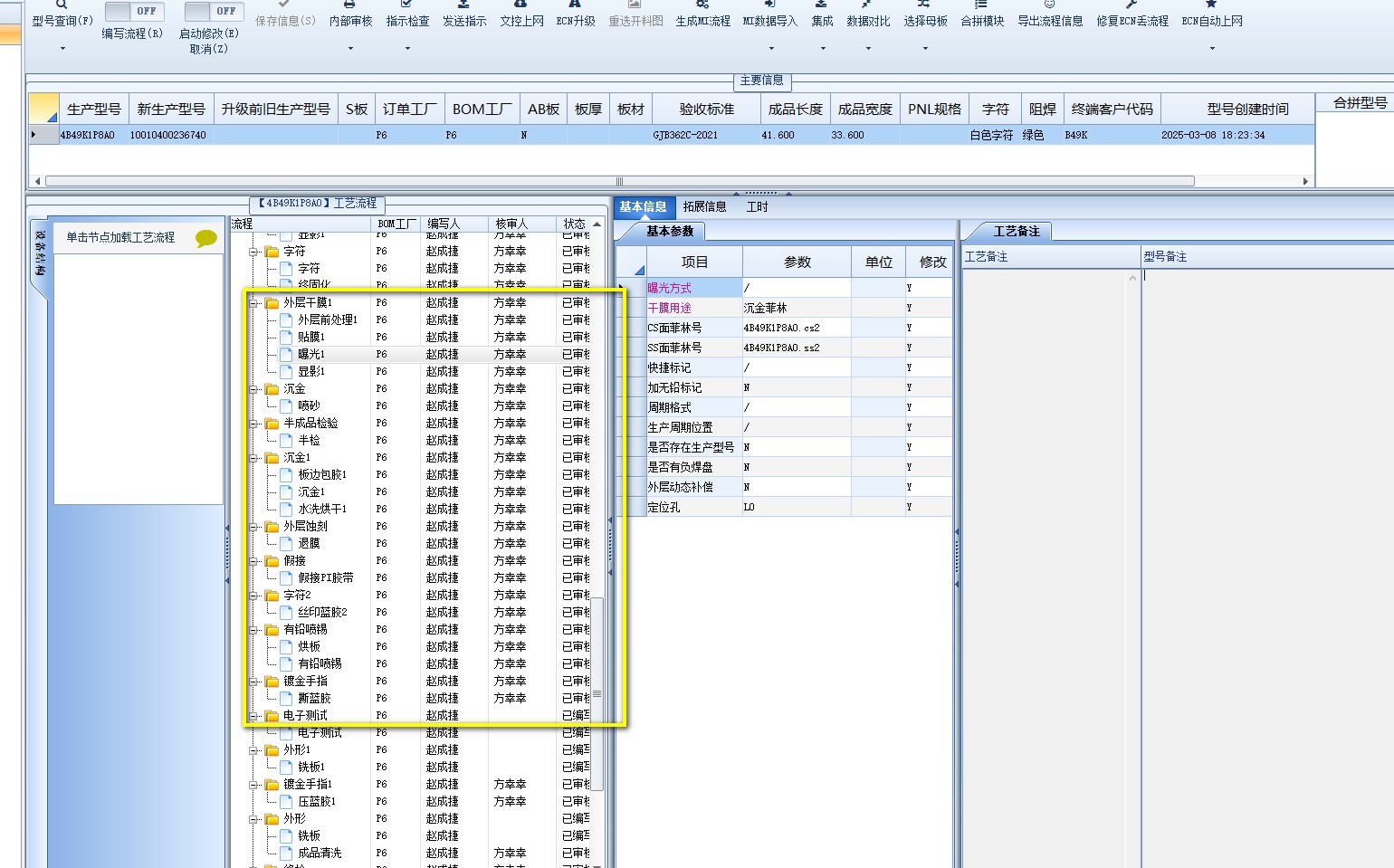Viewport: 1394px width, 868px height.
Task: Click the ECN升级 toolbar button
Action: (576, 14)
